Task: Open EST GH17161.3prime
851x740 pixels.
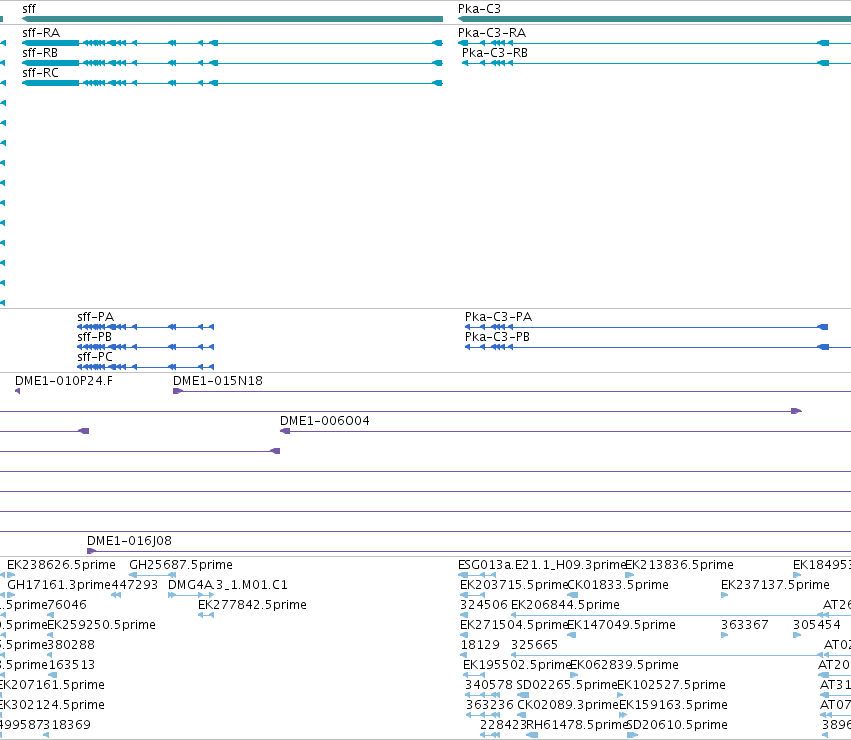Action: click(x=59, y=585)
